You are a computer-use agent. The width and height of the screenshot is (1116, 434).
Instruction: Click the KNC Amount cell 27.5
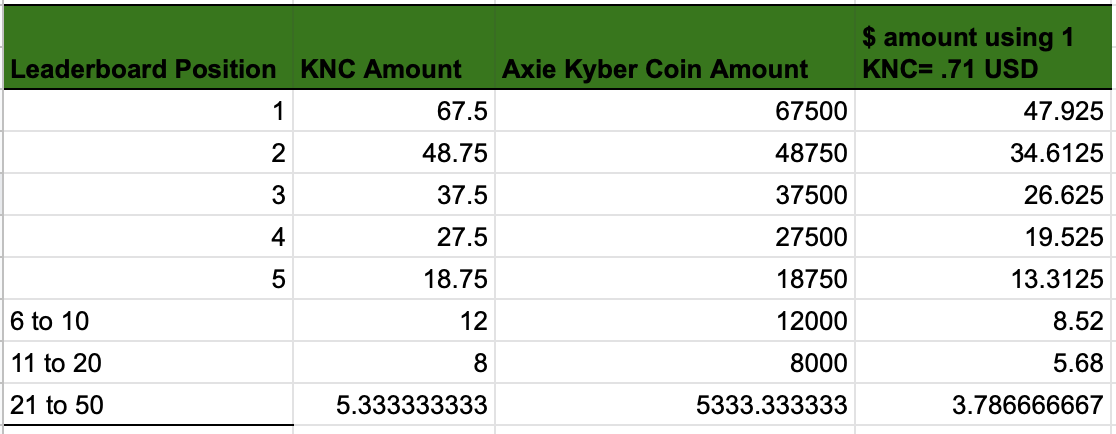(394, 237)
